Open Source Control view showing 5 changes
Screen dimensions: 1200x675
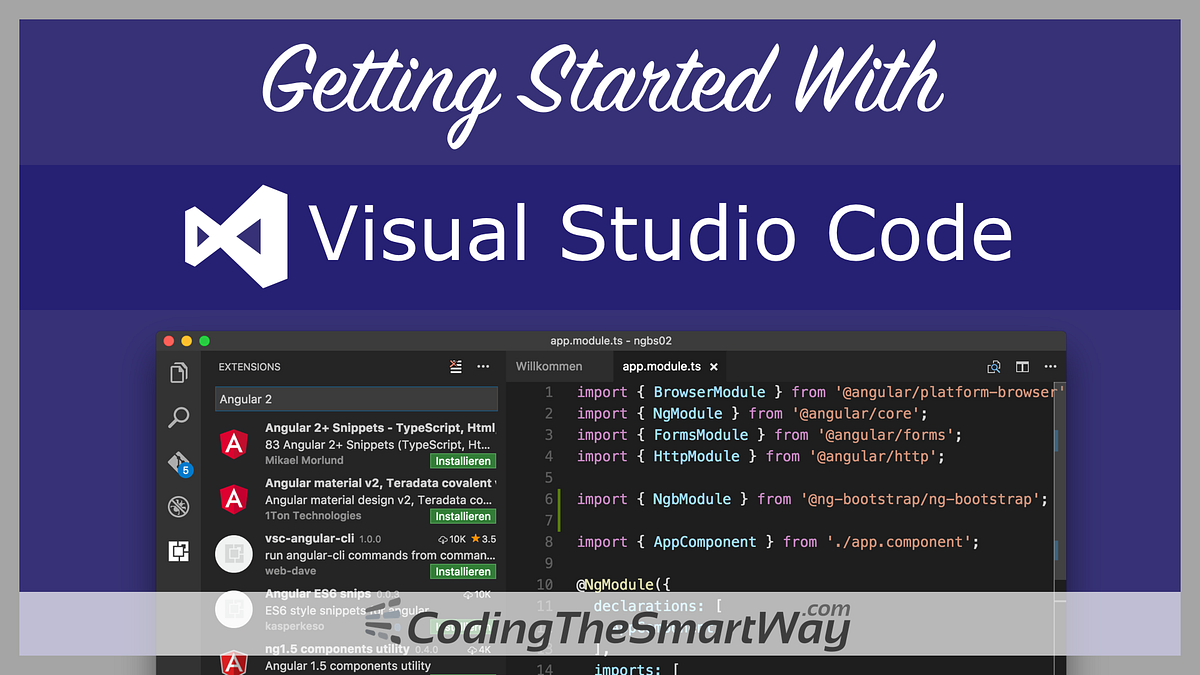coord(178,463)
